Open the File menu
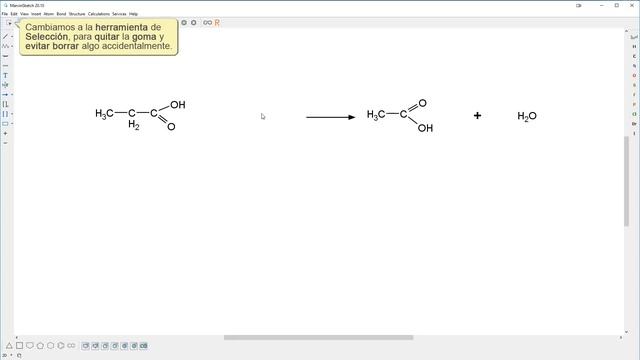Viewport: 640px width, 360px height. (x=4, y=14)
